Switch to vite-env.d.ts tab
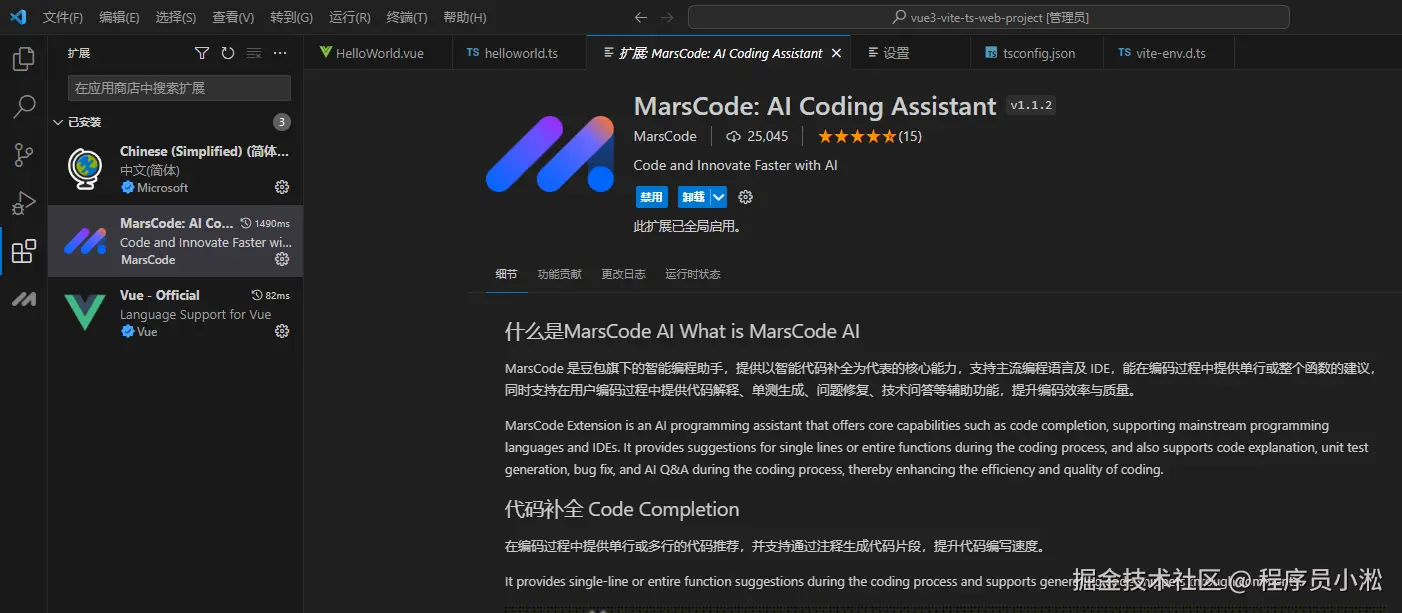Image resolution: width=1402 pixels, height=613 pixels. click(1169, 53)
